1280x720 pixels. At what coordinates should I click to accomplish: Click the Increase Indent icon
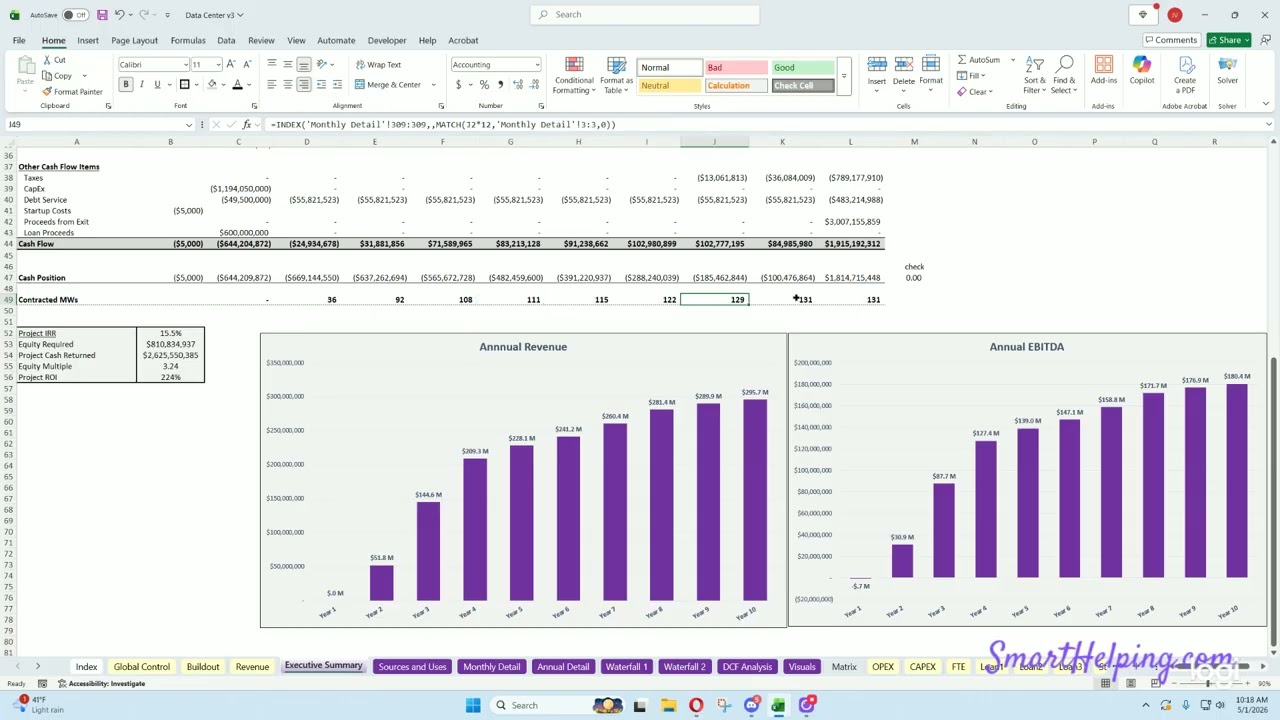tap(337, 85)
